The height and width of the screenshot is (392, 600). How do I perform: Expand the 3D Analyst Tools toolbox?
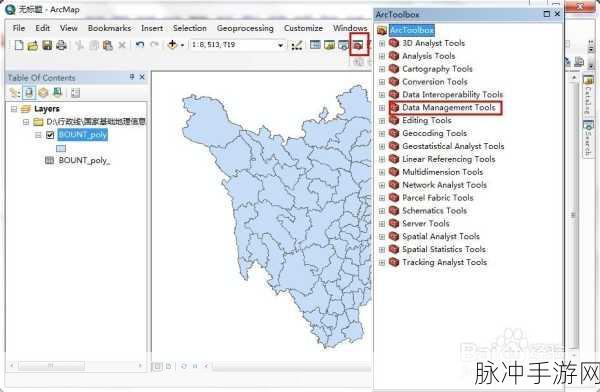click(382, 44)
